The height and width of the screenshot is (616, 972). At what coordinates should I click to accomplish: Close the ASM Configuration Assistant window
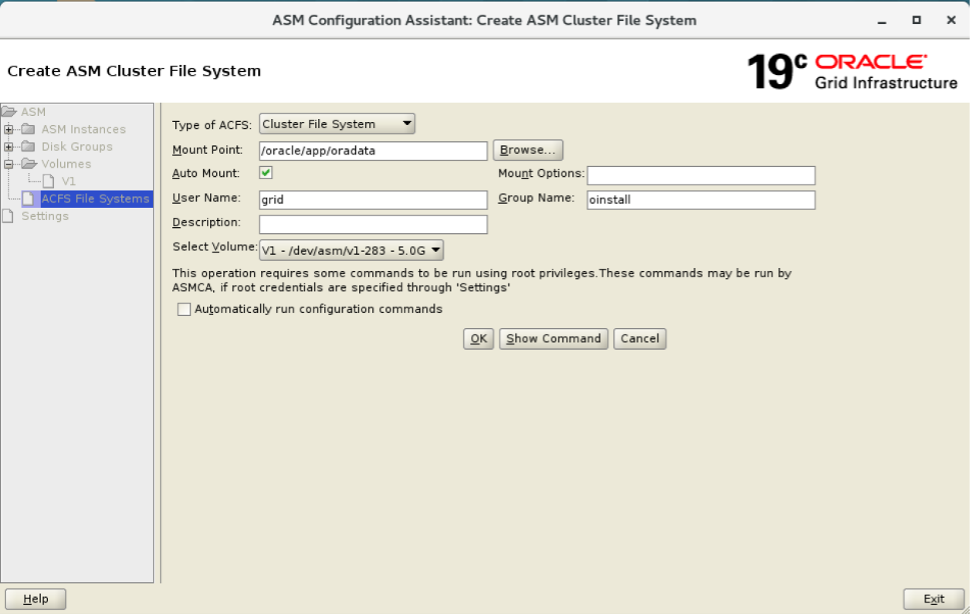(951, 20)
